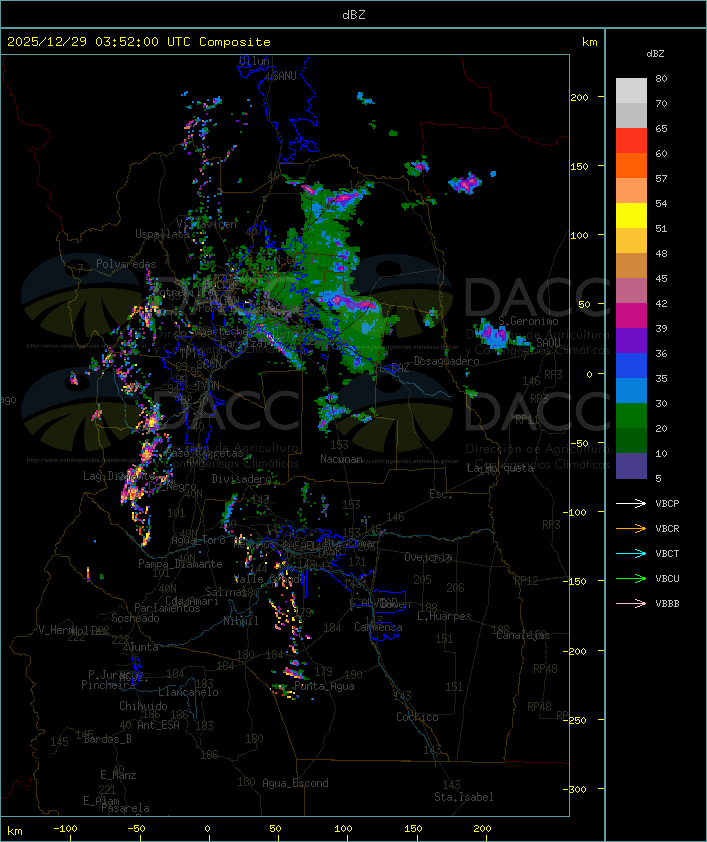Pick the royal blue swatch above legend value 35
Image resolution: width=707 pixels, height=842 pixels.
click(x=631, y=366)
